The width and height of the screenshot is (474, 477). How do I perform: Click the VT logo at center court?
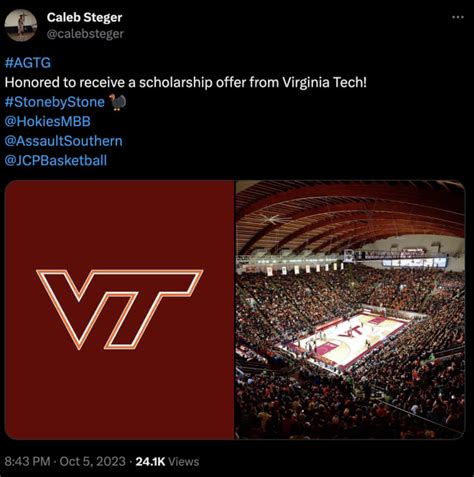pos(350,332)
